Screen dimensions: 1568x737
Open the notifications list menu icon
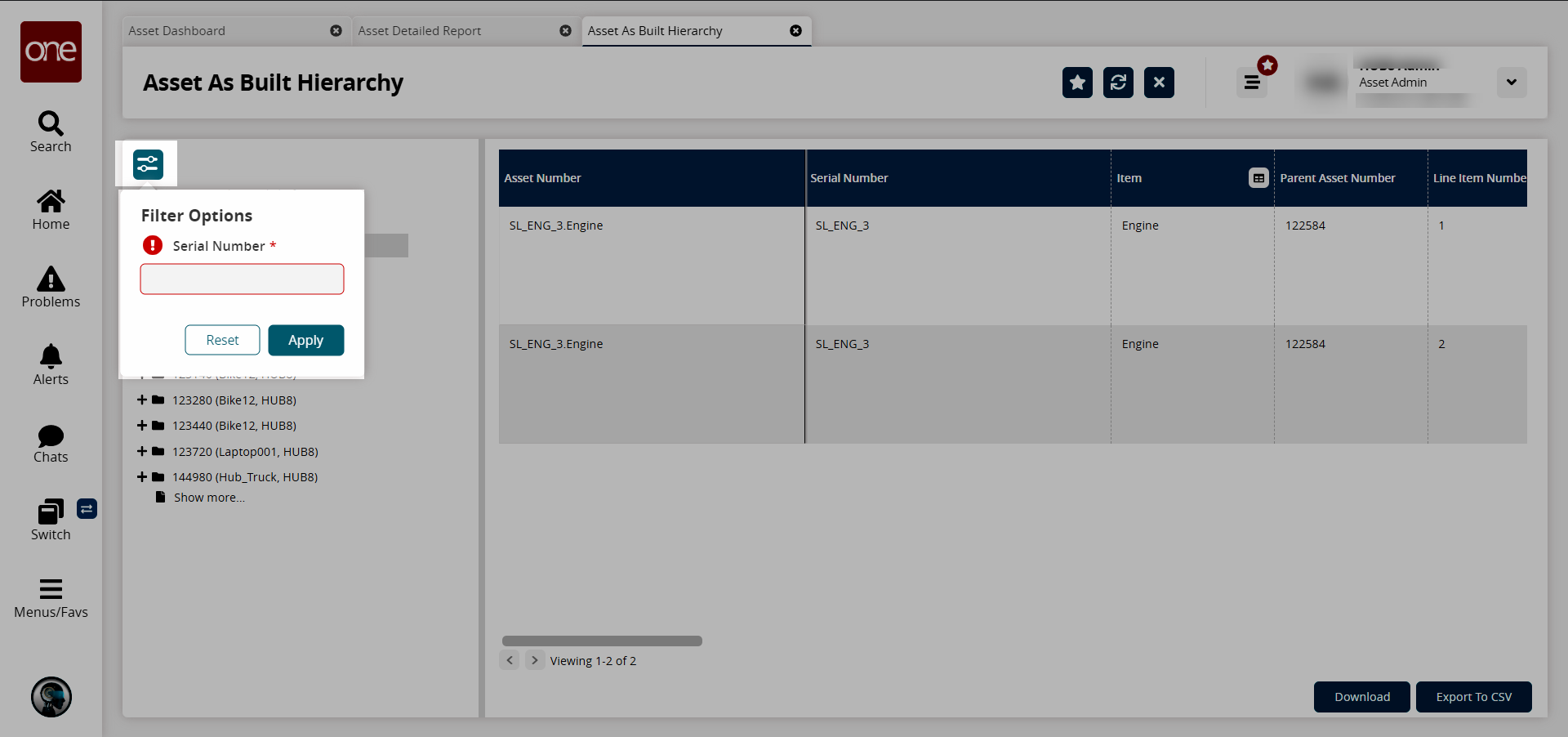pyautogui.click(x=1252, y=83)
